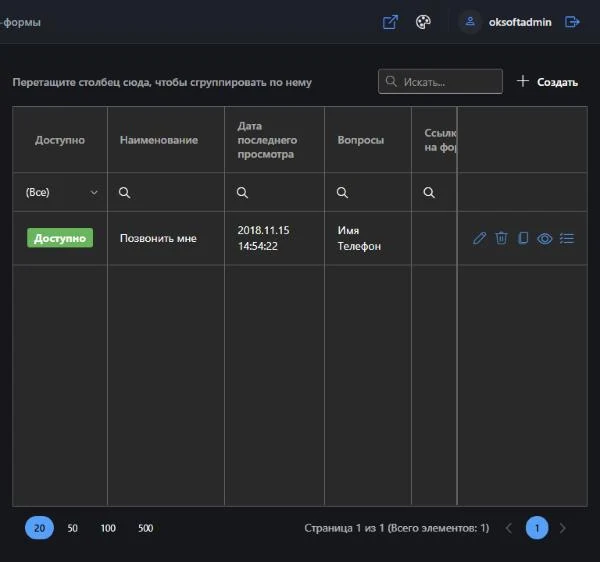Click the Создать button
This screenshot has width=600, height=562.
547,81
